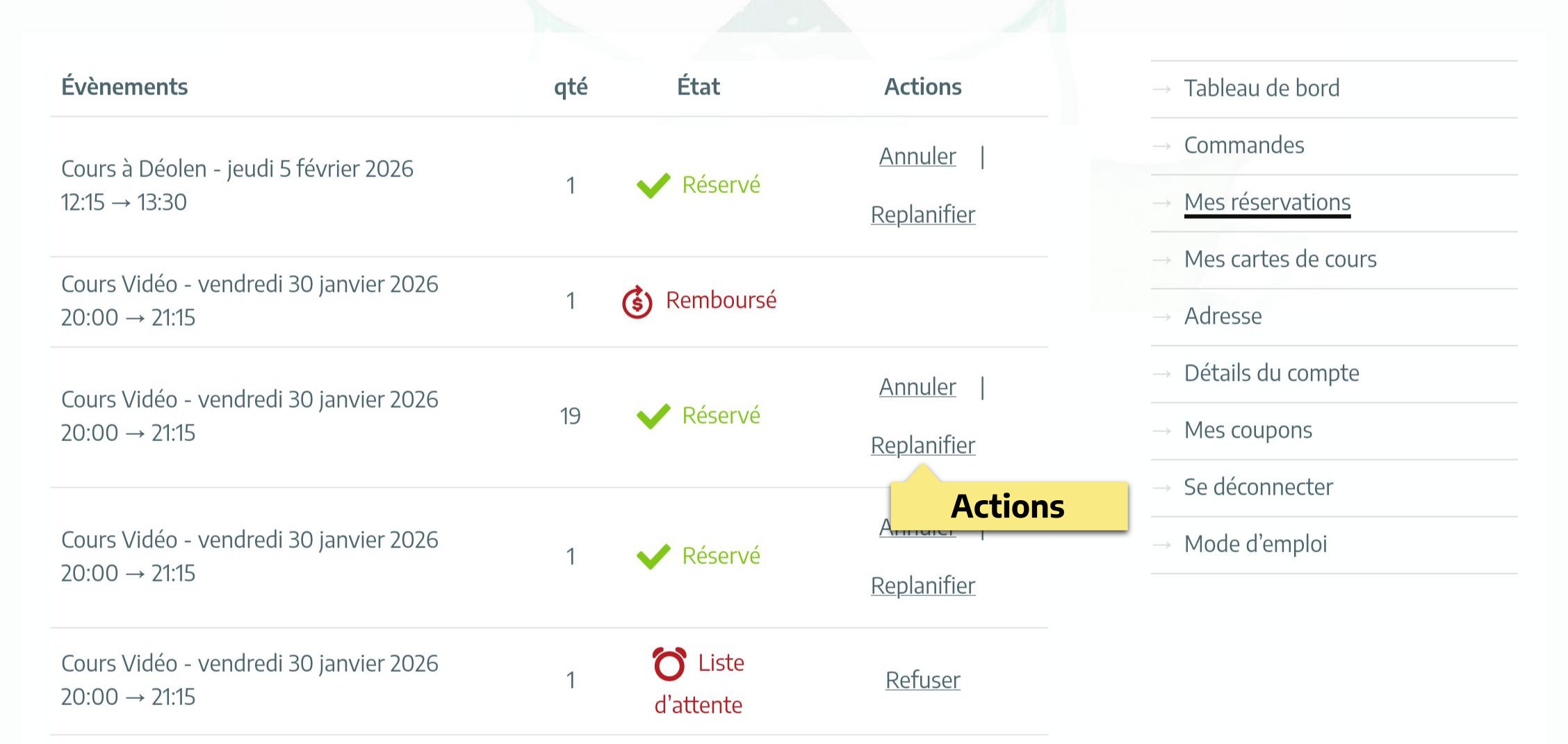
Task: Click the alarm clock waiting list icon
Action: [x=669, y=663]
